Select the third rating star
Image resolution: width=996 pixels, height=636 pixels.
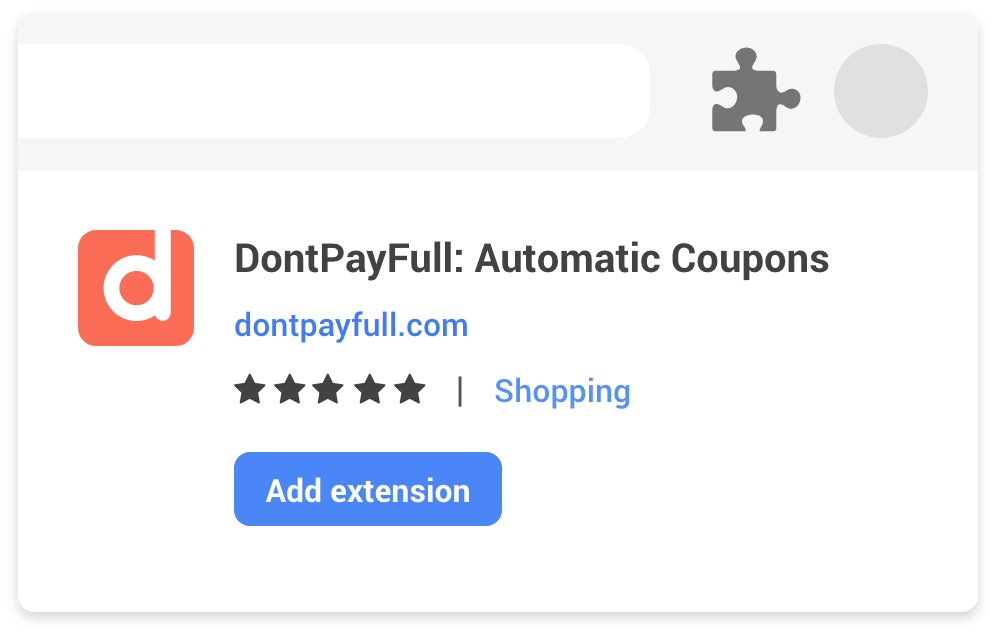[x=328, y=389]
